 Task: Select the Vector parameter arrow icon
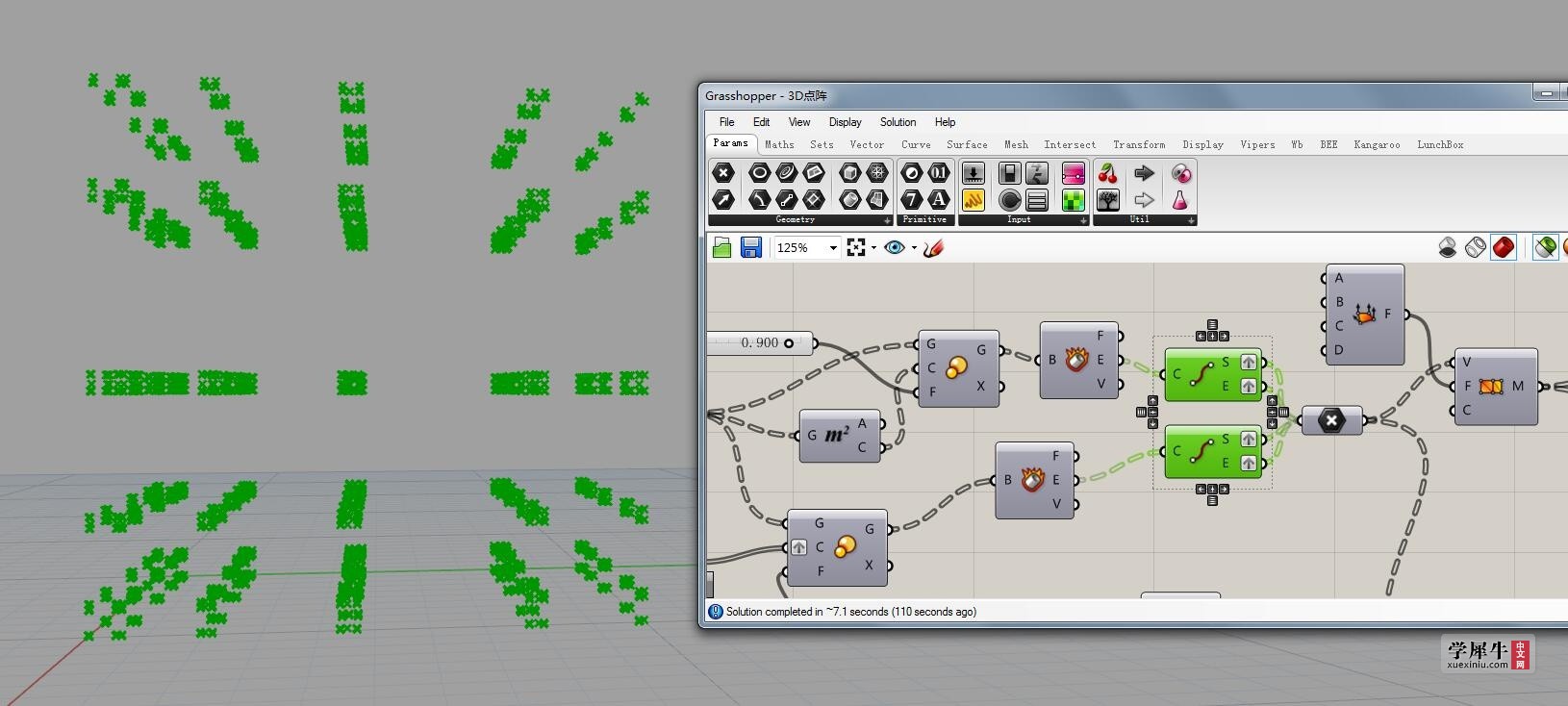click(723, 200)
